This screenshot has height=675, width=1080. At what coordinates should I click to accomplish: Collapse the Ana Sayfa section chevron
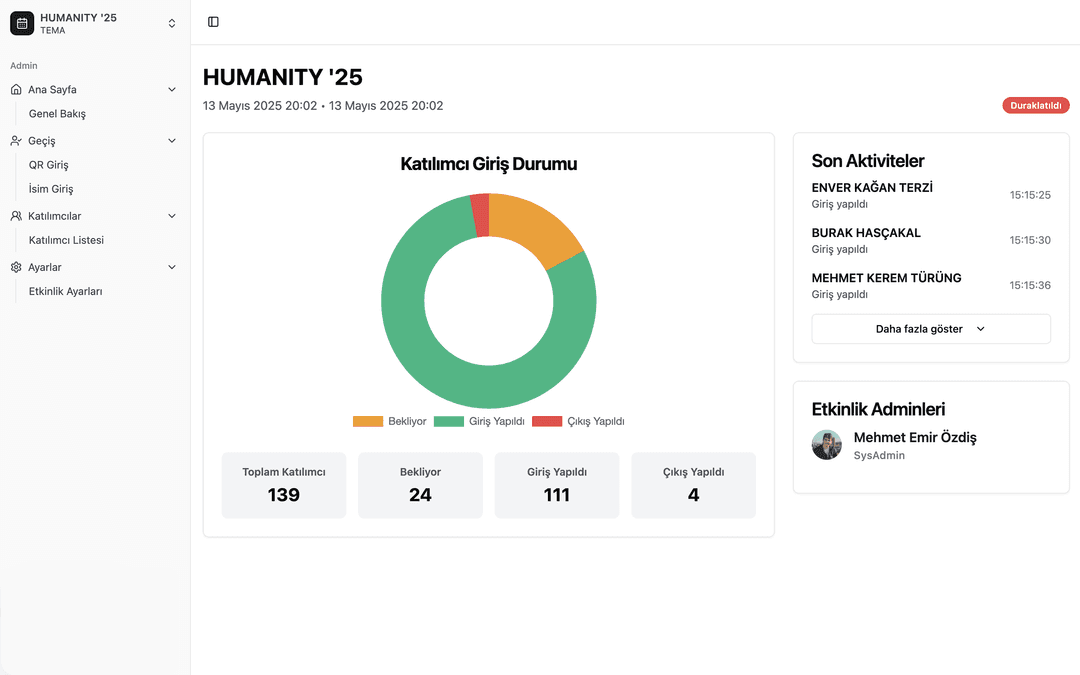(172, 89)
